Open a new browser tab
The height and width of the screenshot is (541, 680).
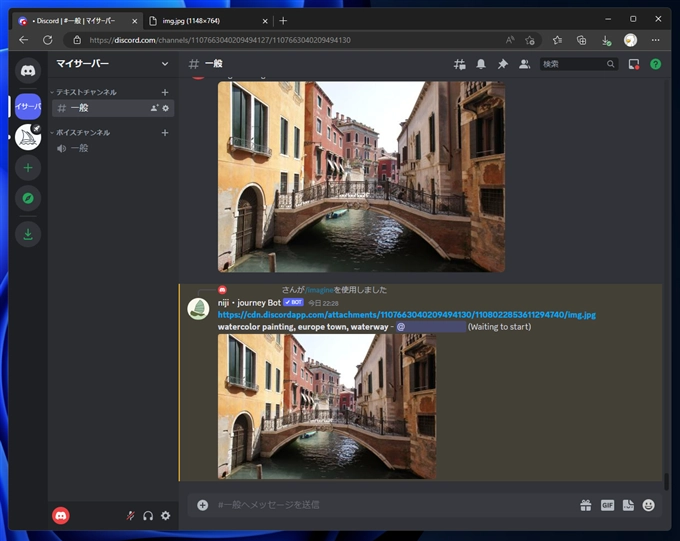pos(283,21)
